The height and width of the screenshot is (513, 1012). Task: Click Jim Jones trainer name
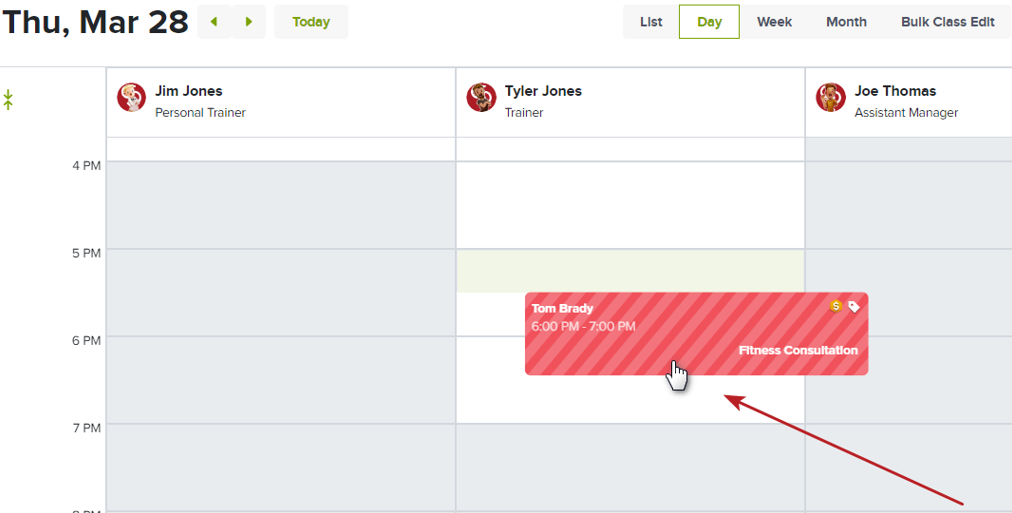(188, 91)
